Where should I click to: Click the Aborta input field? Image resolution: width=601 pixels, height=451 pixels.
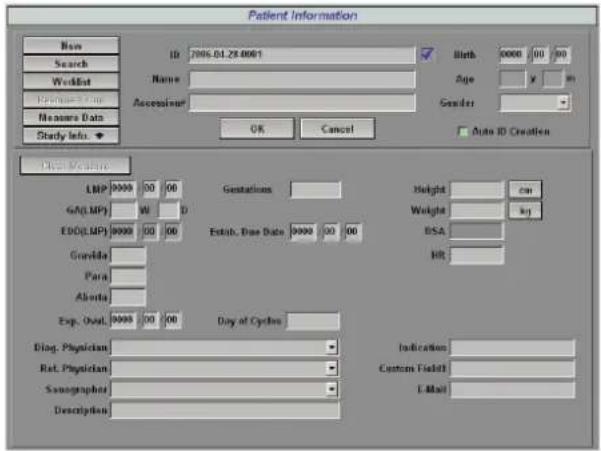(x=128, y=297)
